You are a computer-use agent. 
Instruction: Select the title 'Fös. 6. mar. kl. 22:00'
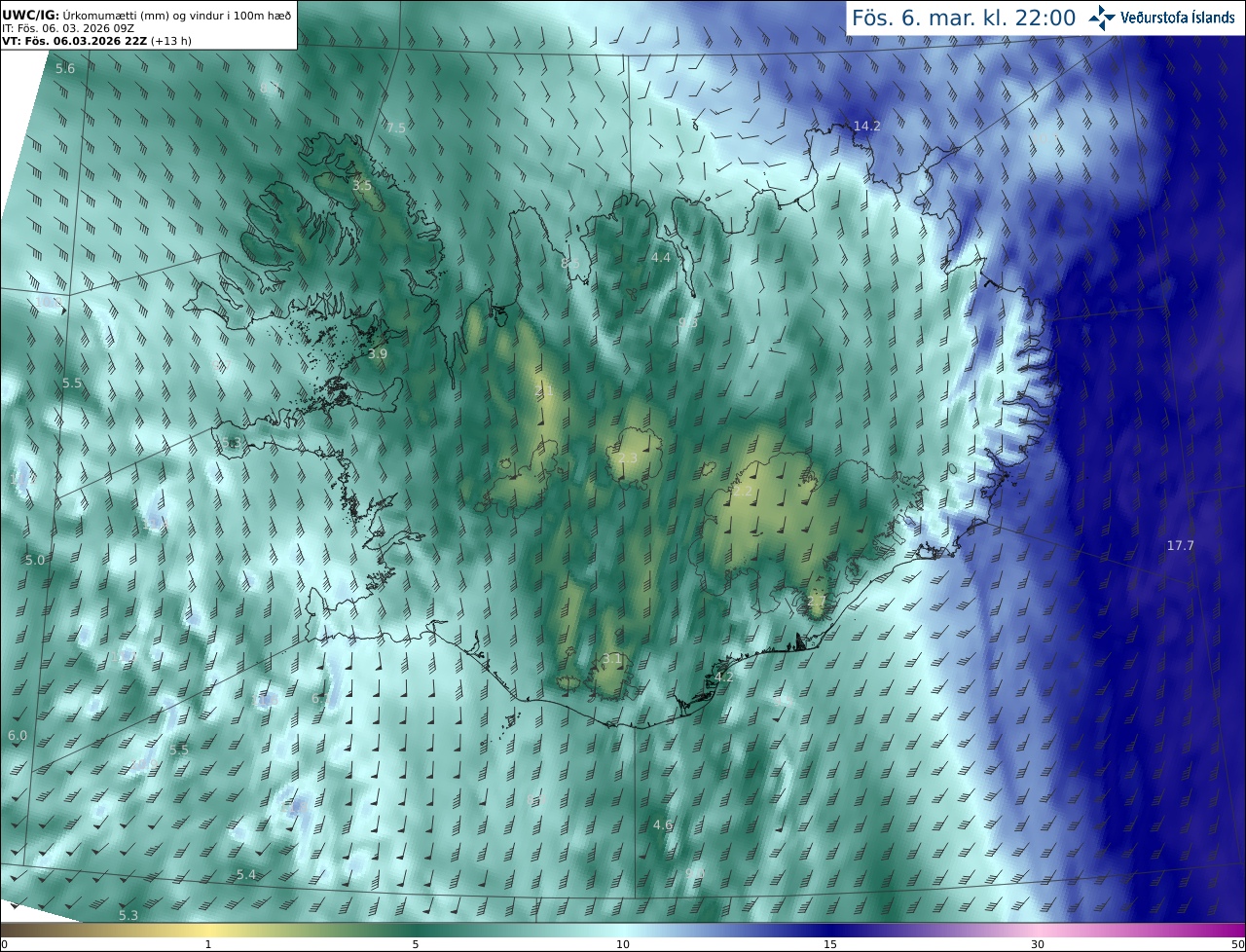(964, 18)
